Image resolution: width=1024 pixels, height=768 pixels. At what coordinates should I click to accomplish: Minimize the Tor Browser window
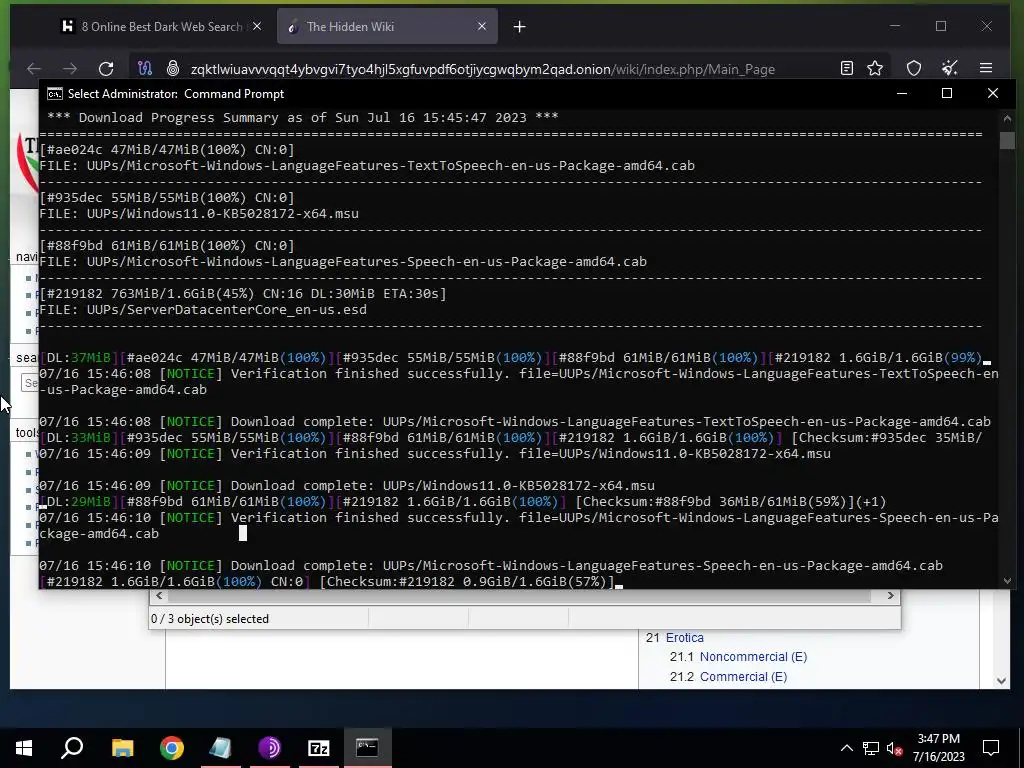[895, 26]
